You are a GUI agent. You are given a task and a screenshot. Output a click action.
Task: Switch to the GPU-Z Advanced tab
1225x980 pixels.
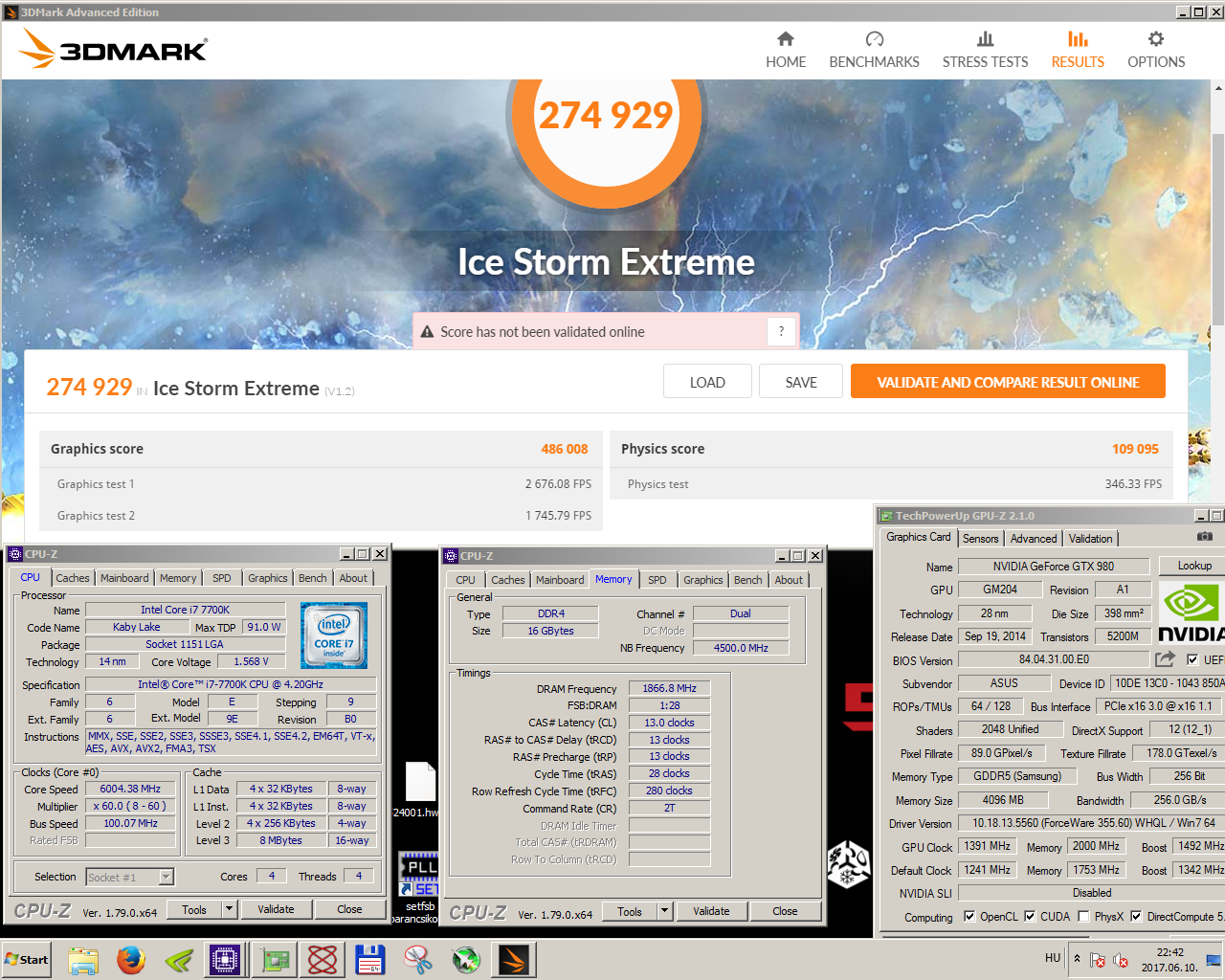(1034, 539)
